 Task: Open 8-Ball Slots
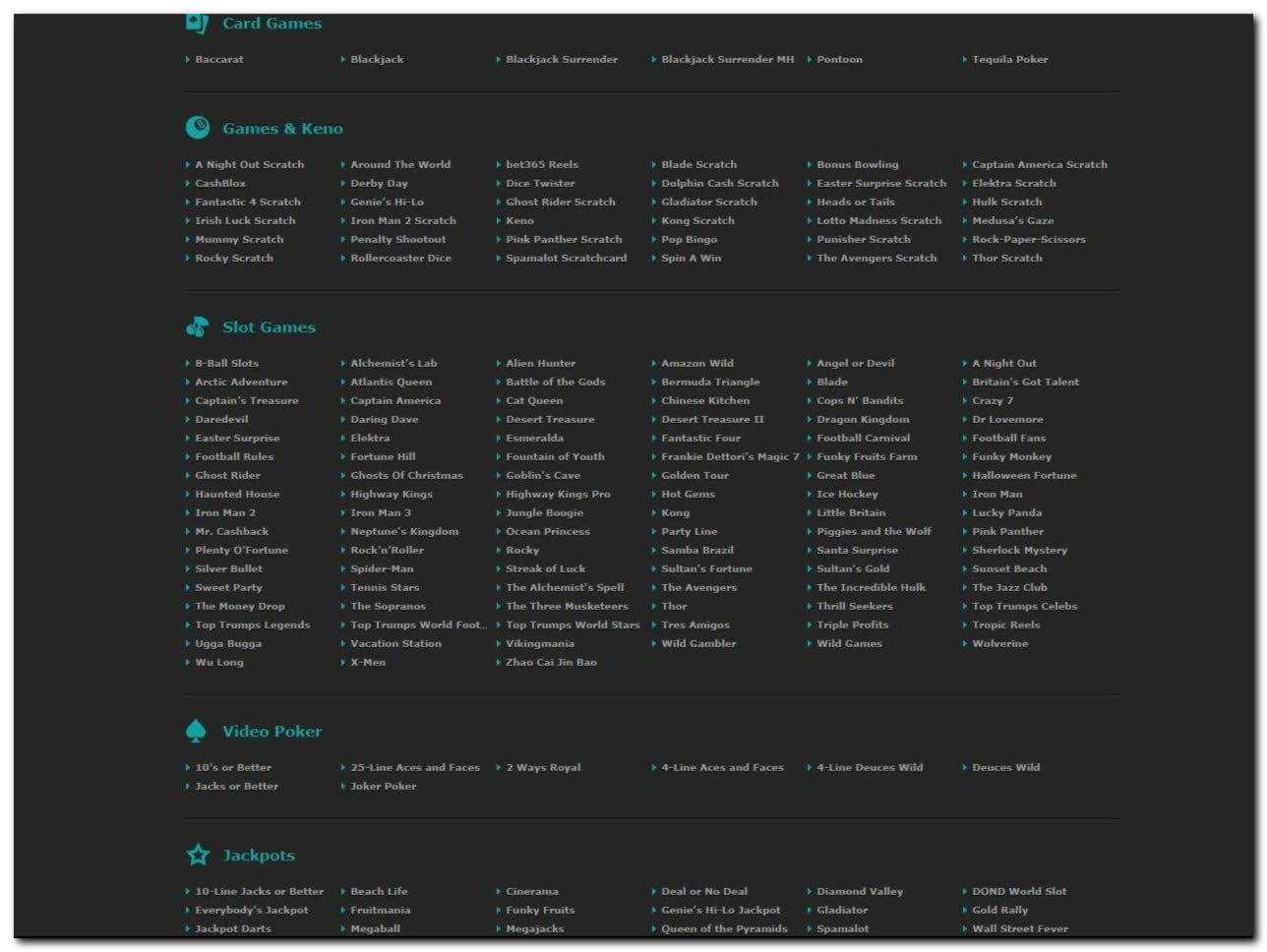coord(227,364)
